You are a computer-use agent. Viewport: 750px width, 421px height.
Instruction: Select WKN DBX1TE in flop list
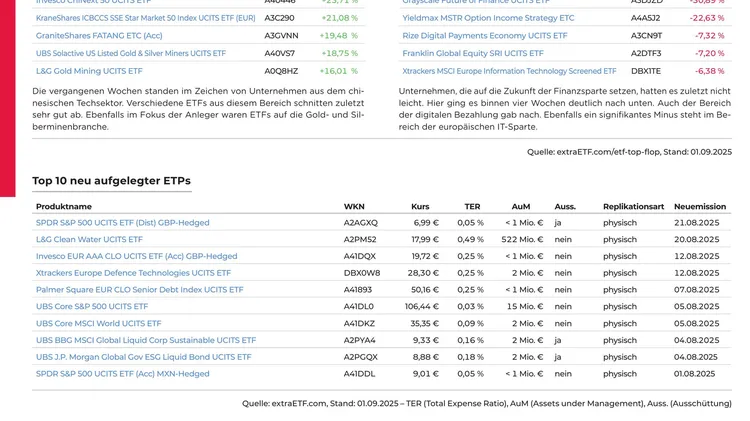(x=646, y=71)
